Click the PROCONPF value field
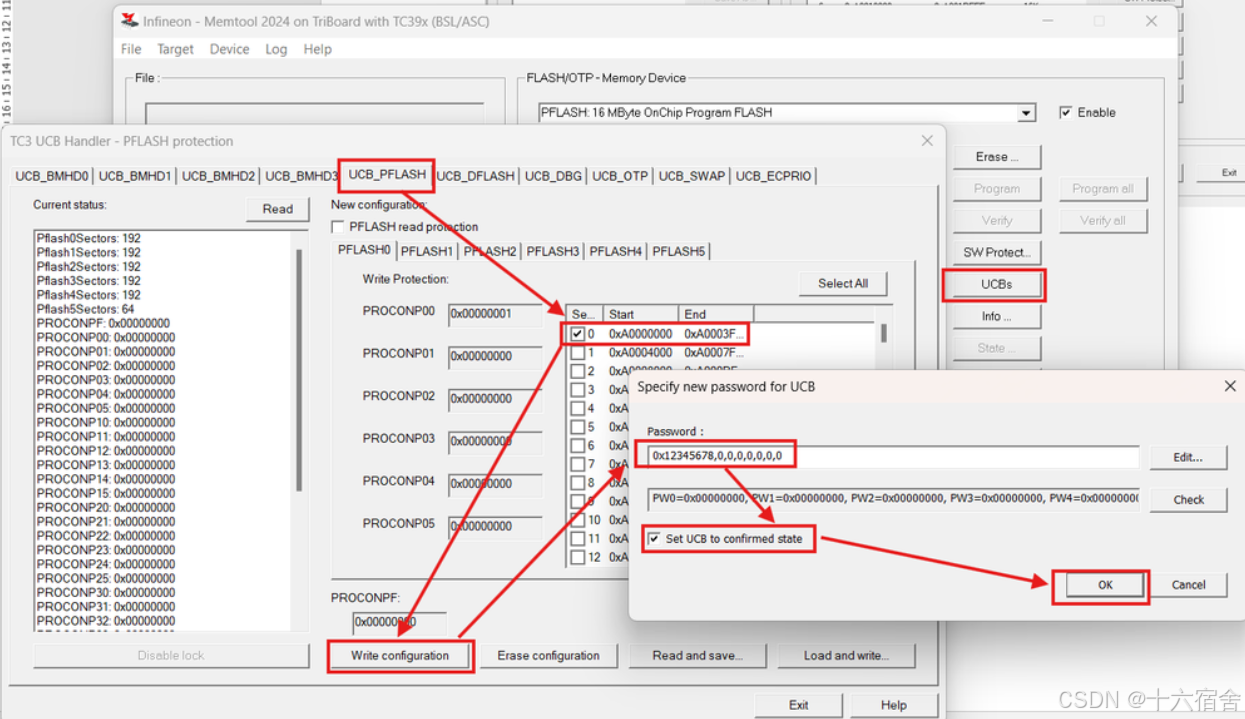 [399, 623]
